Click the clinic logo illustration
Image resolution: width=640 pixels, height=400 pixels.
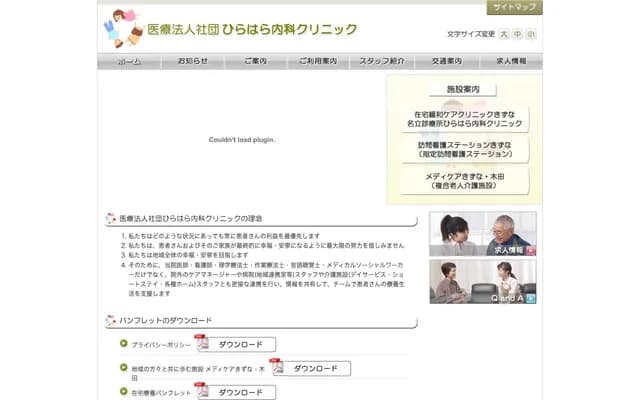coord(122,28)
